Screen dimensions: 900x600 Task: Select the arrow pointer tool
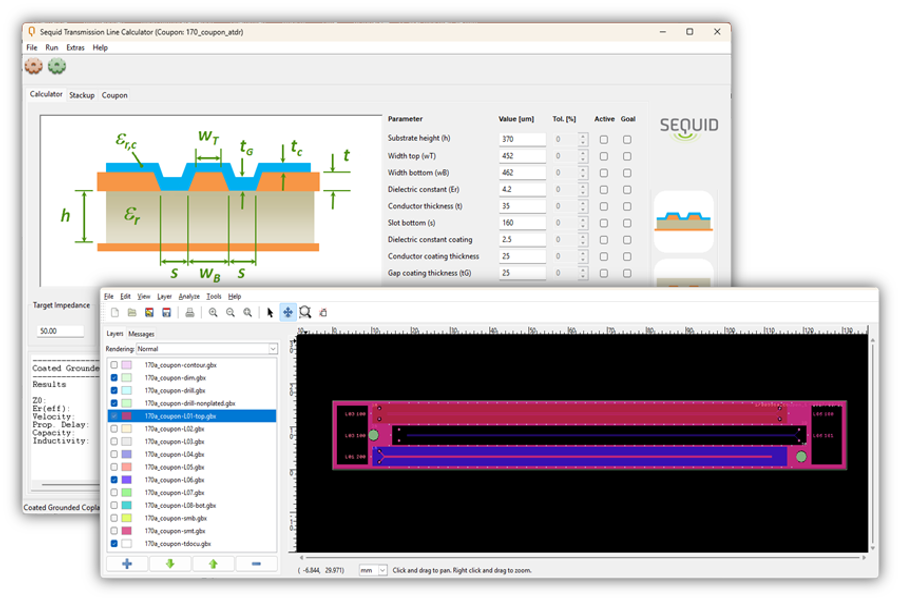[x=270, y=313]
